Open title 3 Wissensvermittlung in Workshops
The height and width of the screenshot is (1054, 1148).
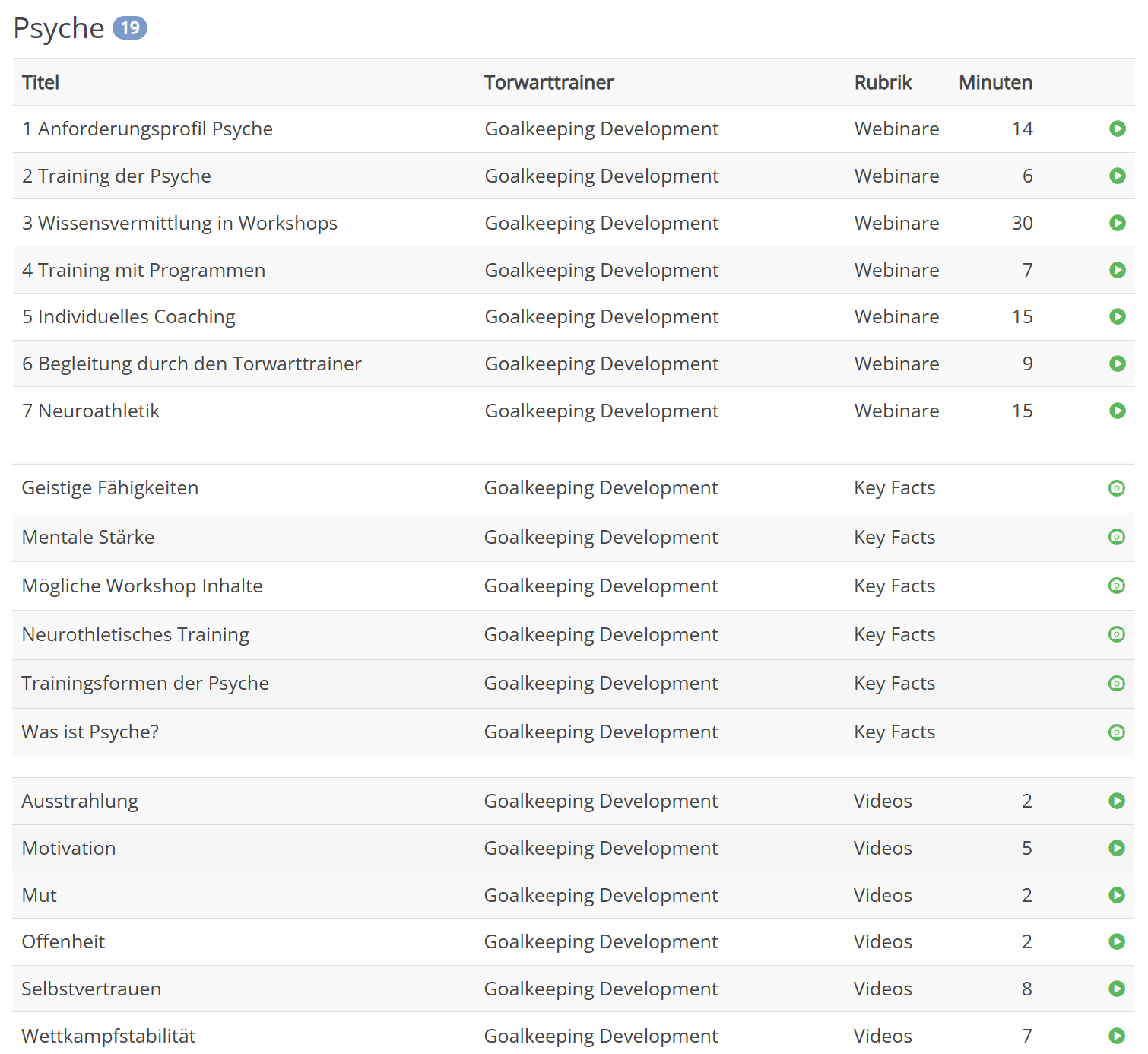(179, 223)
